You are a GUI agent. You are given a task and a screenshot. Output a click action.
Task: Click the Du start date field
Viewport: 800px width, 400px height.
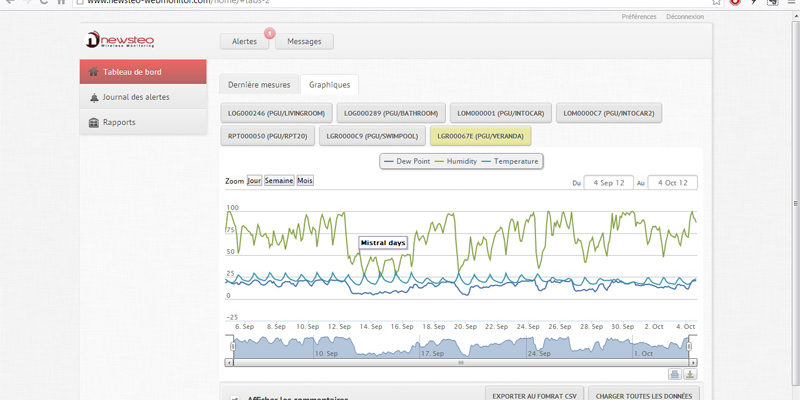pos(609,183)
